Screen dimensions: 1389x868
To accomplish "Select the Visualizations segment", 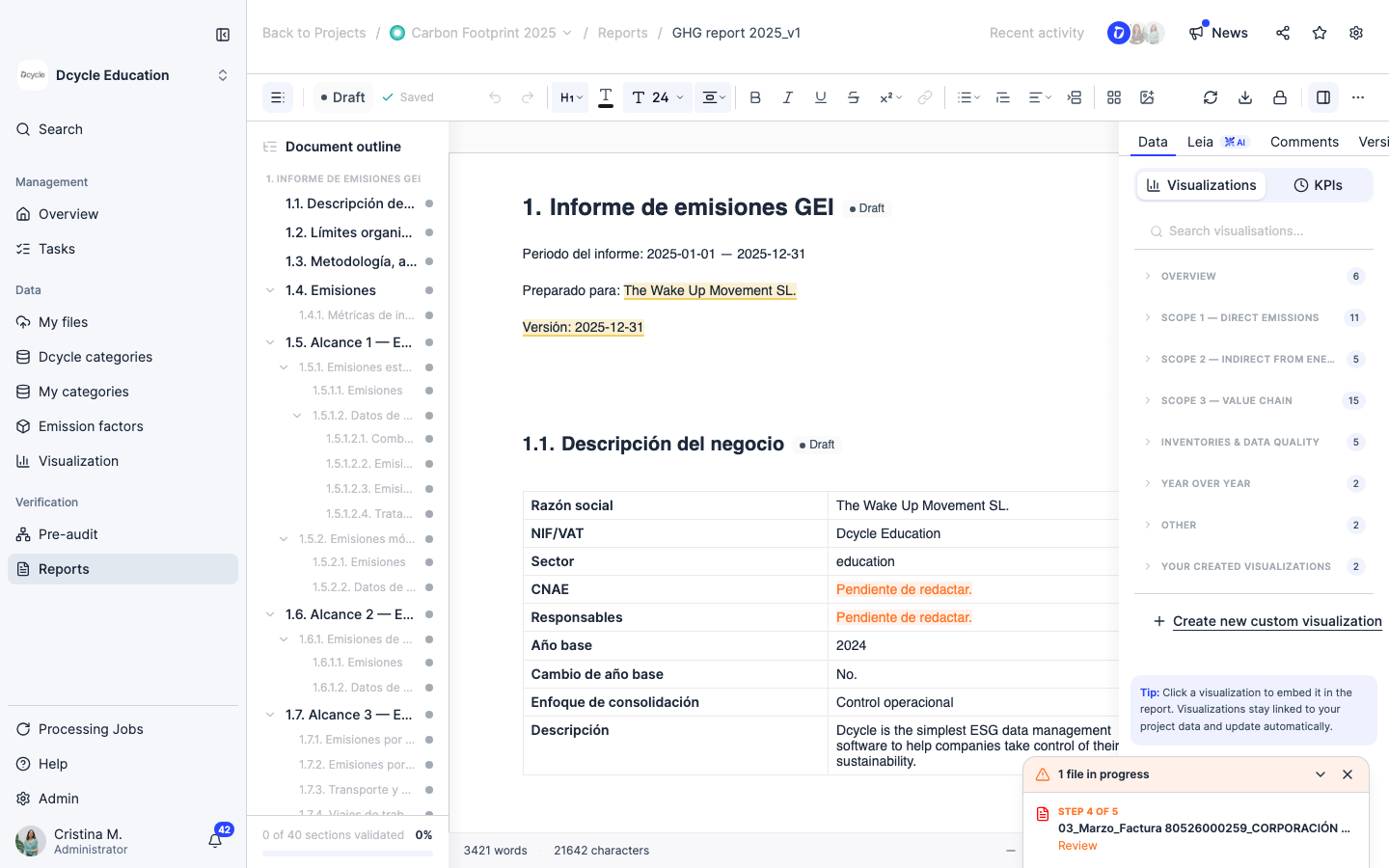I will point(1201,185).
